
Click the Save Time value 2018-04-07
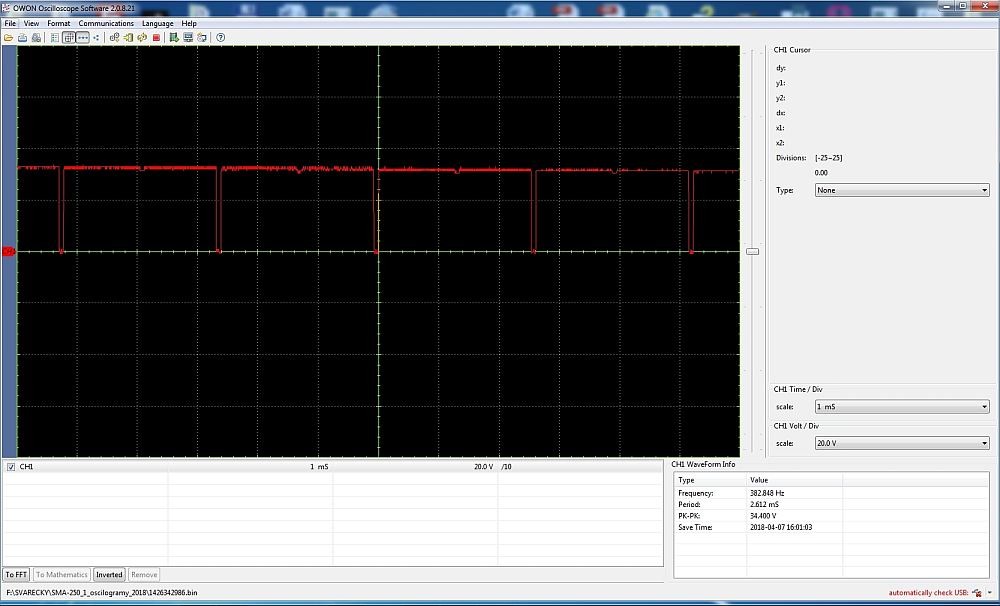(781, 528)
